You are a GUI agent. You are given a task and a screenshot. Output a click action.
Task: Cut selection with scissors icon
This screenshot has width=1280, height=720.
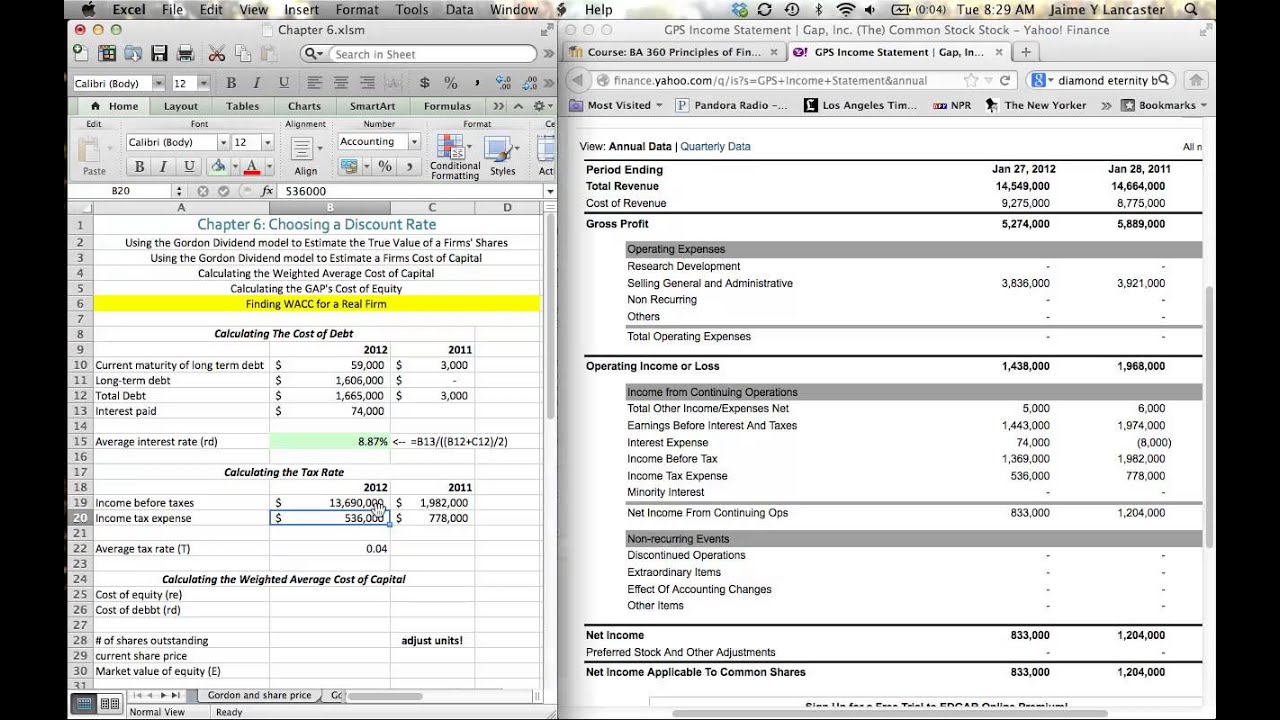[216, 54]
